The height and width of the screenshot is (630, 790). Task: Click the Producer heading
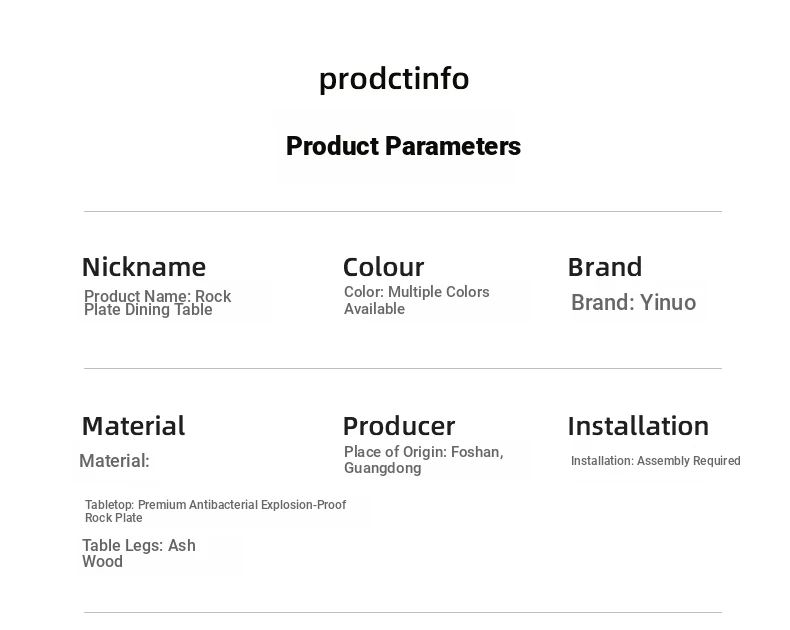(399, 426)
